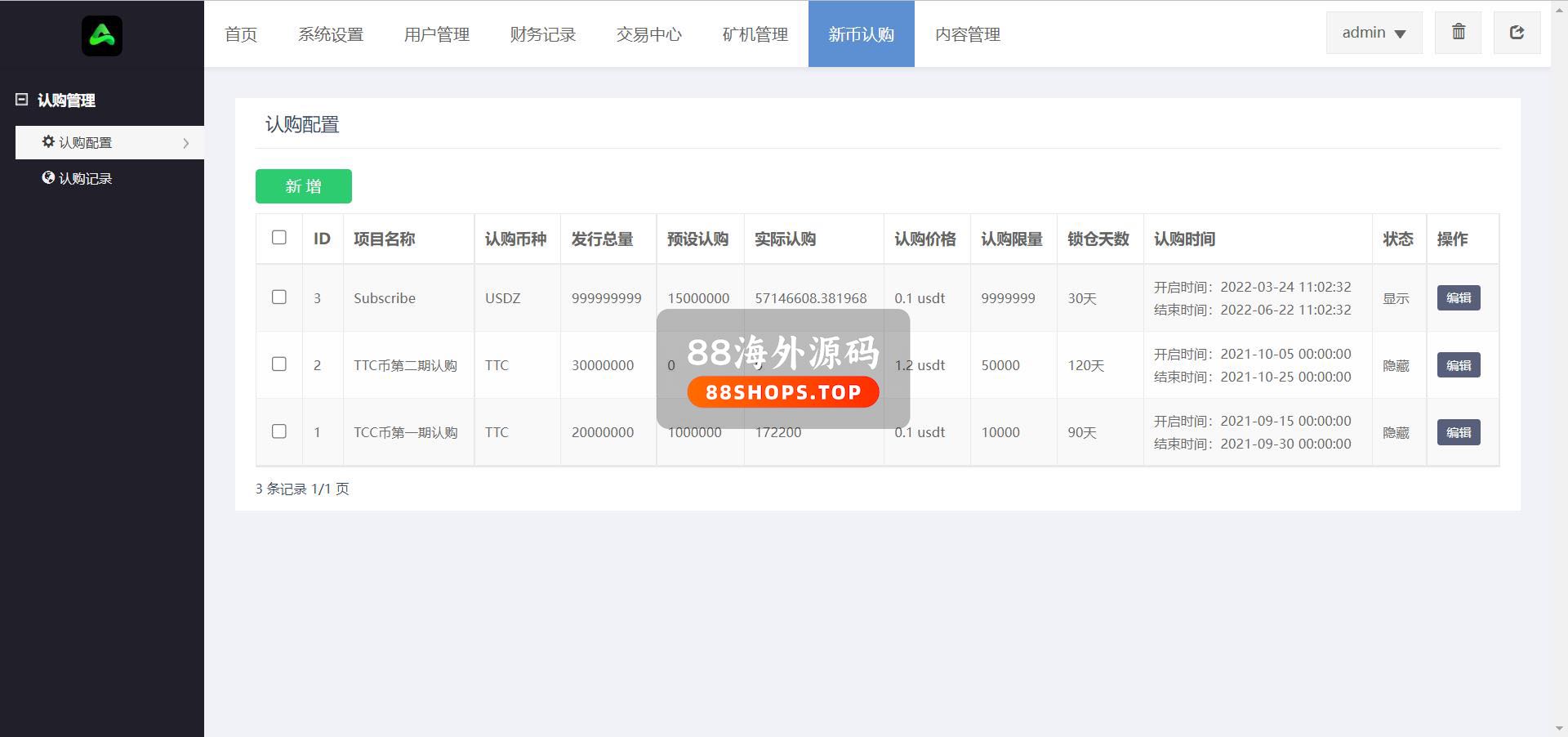Click the scrollbar down arrow at bottom right
1568x737 pixels.
tap(1560, 729)
